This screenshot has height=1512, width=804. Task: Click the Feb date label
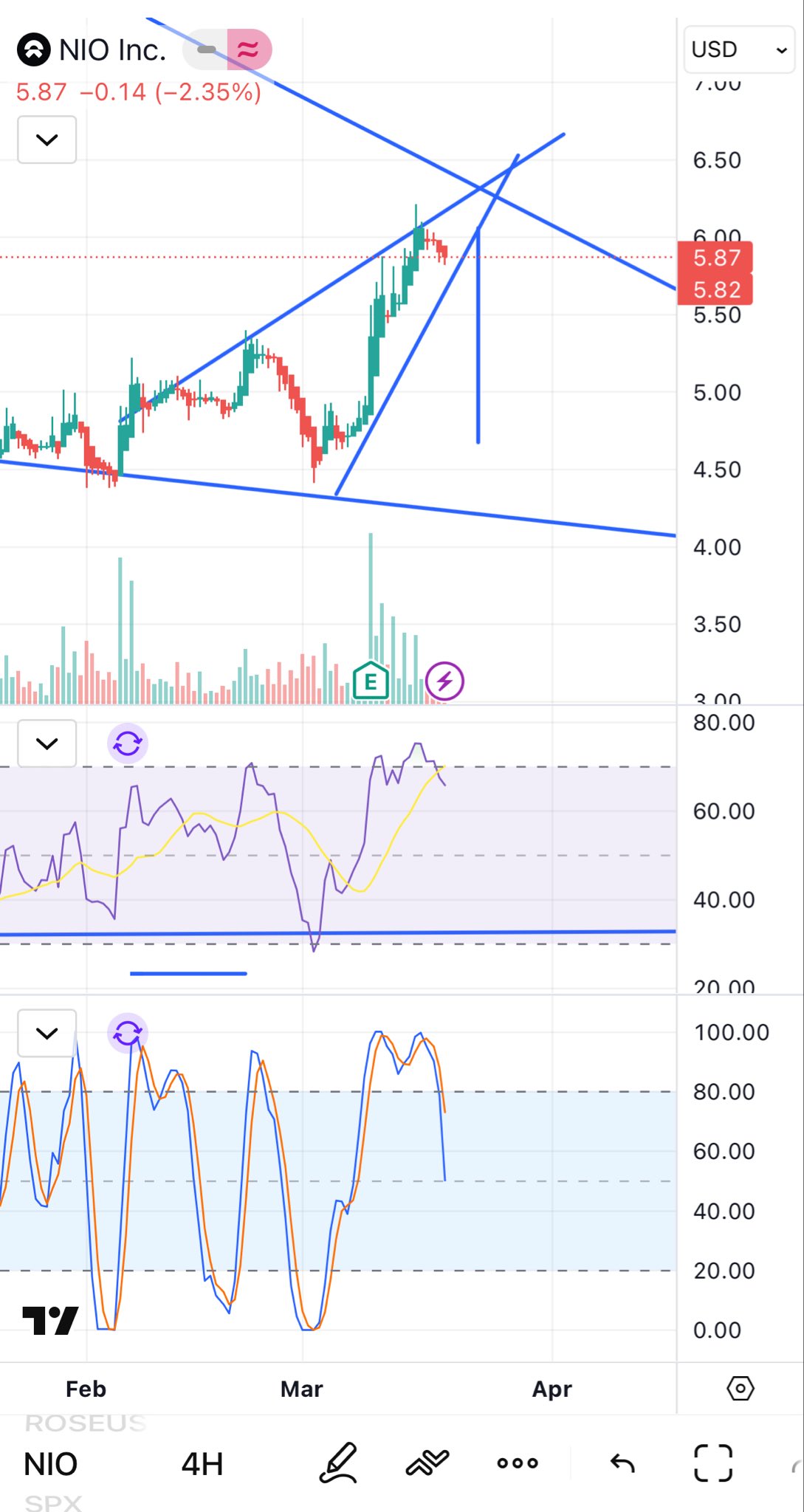pos(86,1389)
